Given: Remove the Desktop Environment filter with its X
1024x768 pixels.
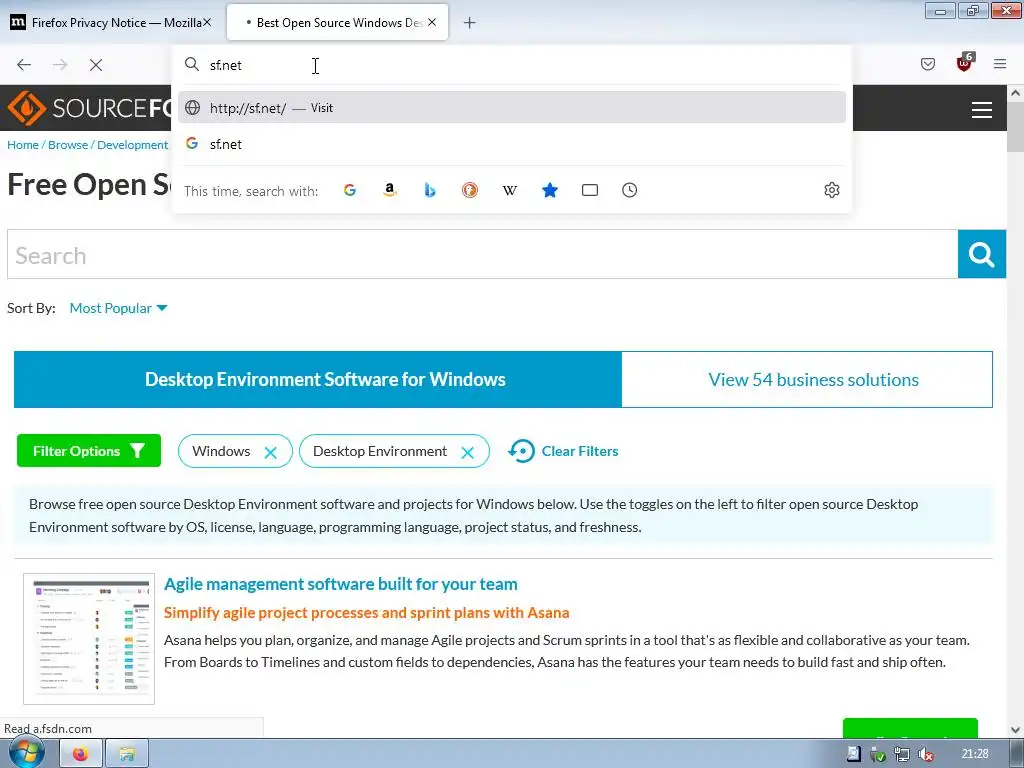Looking at the screenshot, I should pyautogui.click(x=468, y=453).
